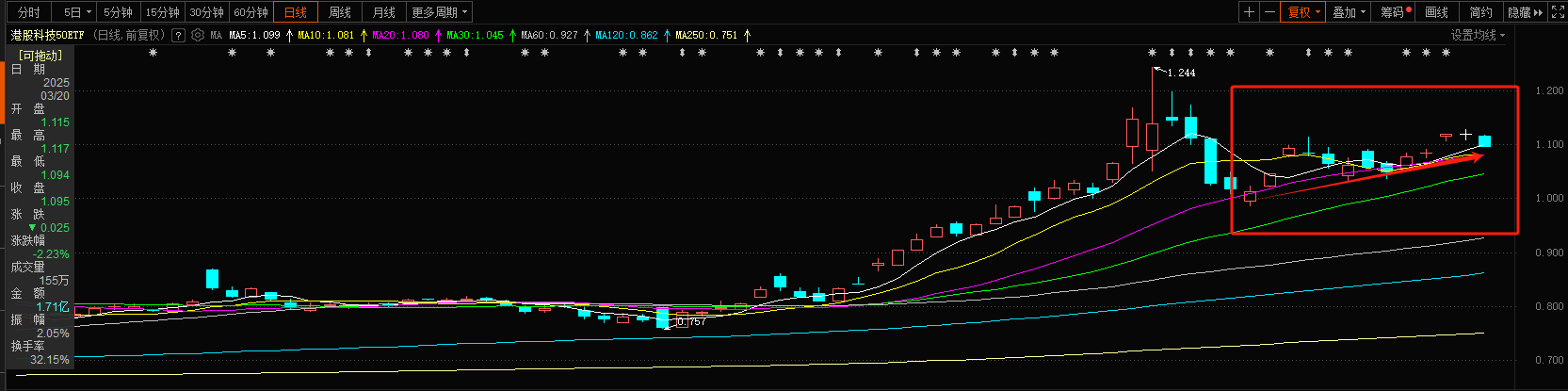Toggle fullscreen chart icon
1568x391 pixels.
1560,12
